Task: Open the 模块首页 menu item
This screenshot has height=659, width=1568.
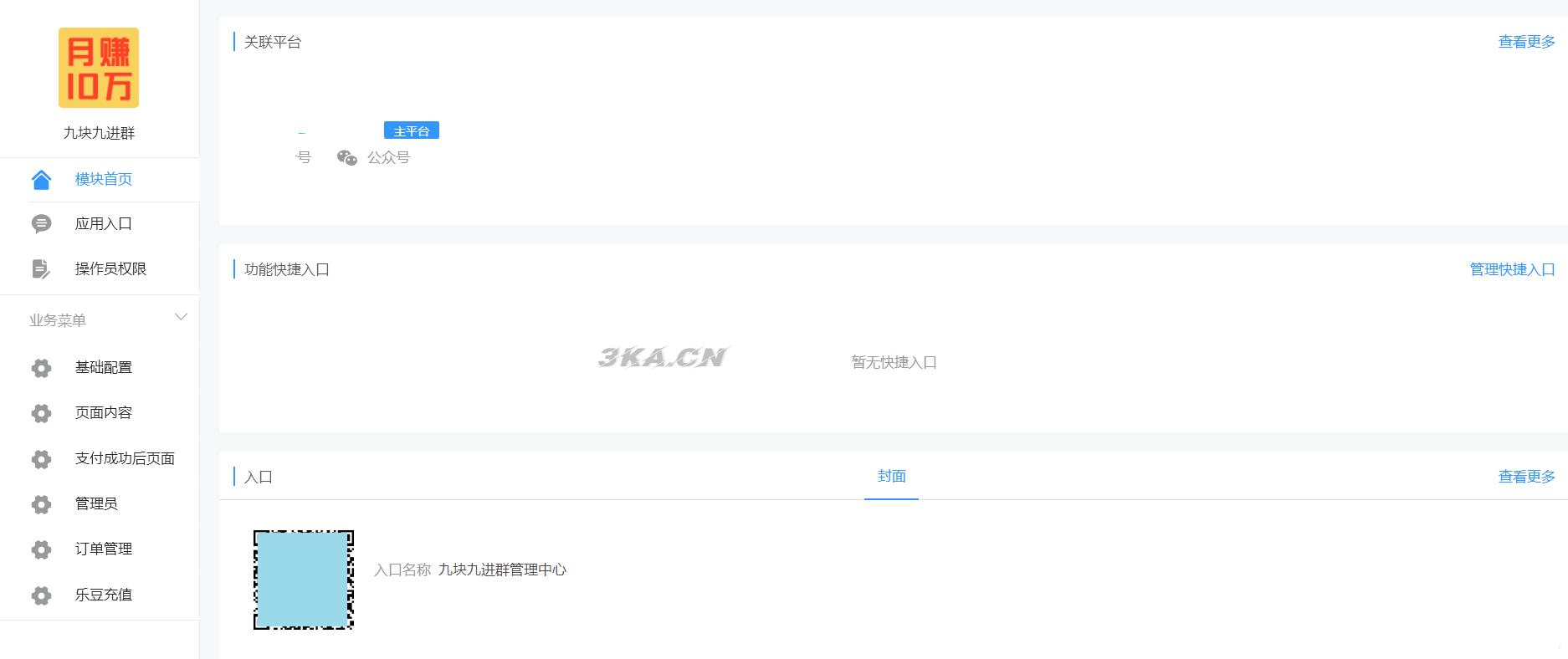Action: 104,179
